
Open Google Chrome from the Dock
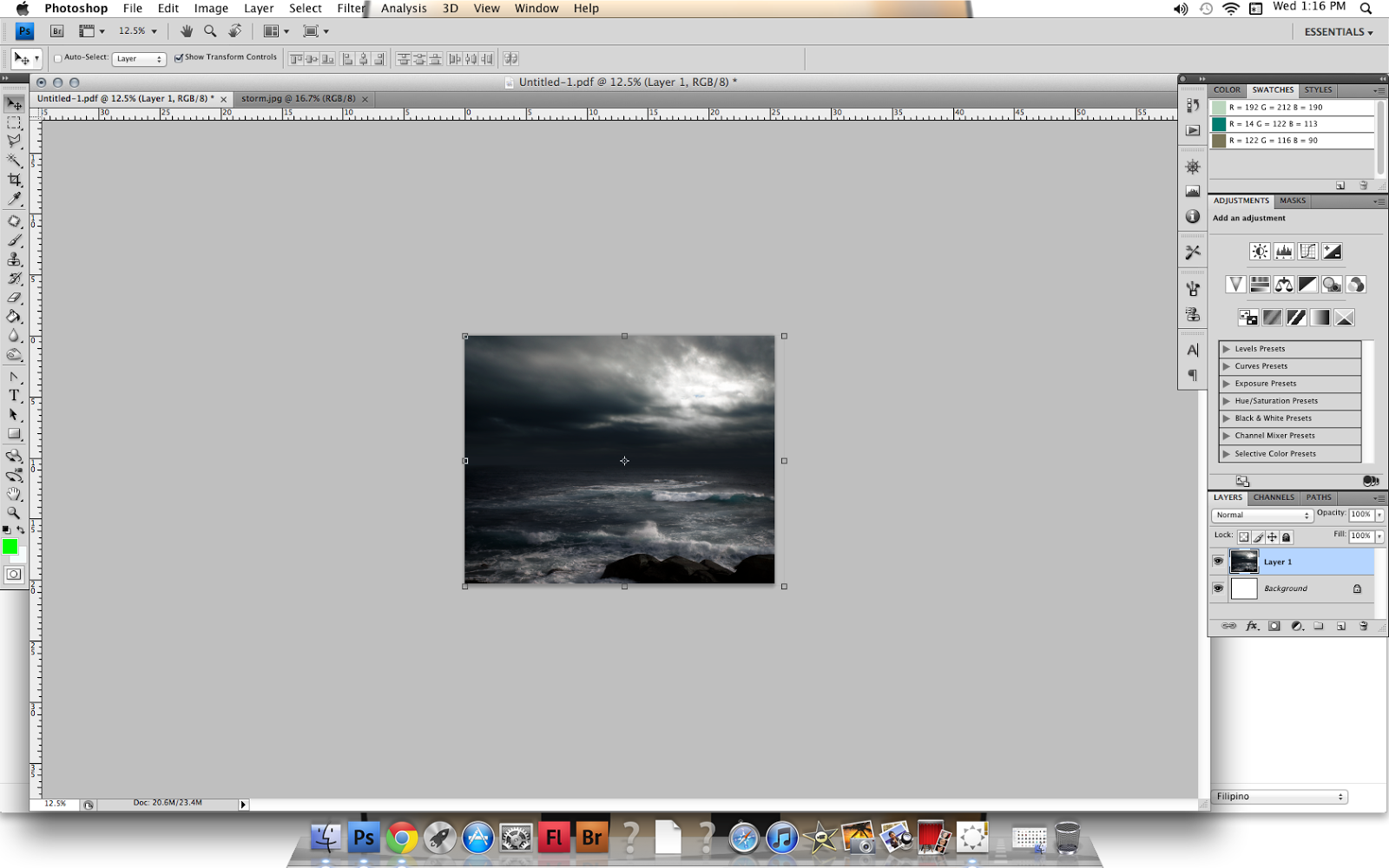click(x=402, y=838)
